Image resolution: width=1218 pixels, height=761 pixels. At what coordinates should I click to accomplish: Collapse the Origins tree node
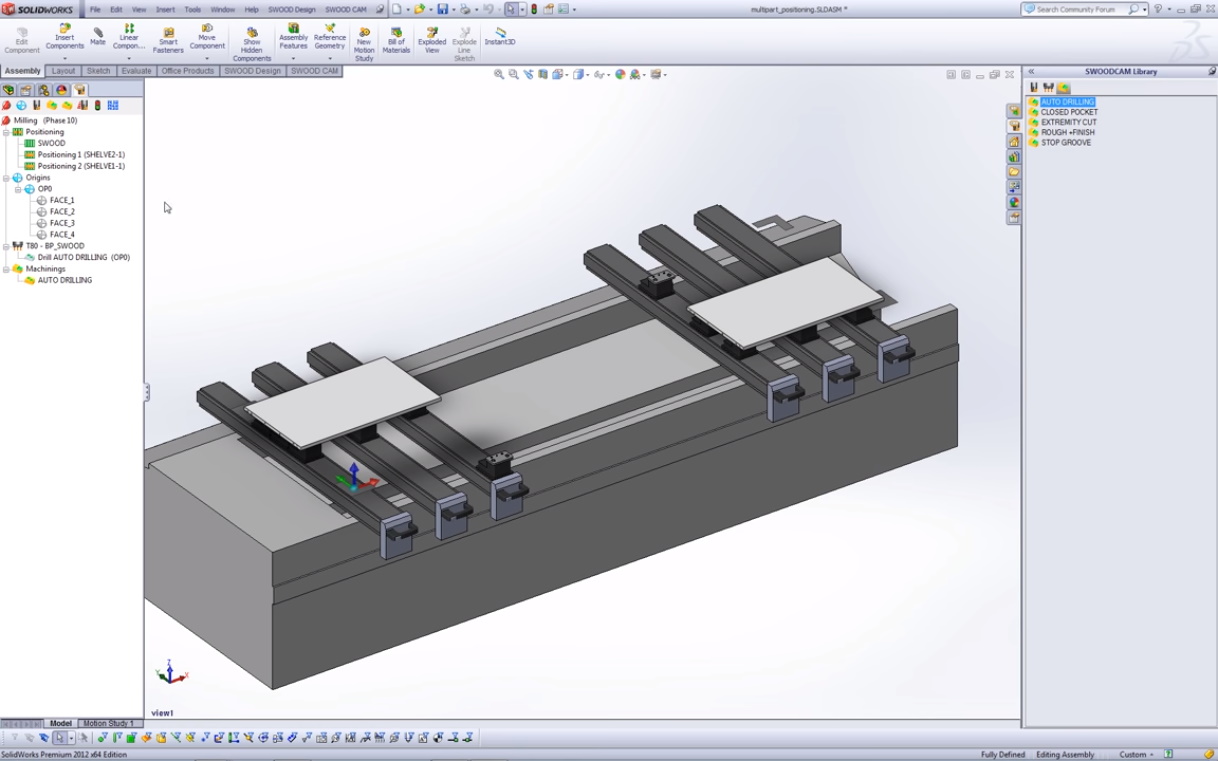click(x=6, y=178)
